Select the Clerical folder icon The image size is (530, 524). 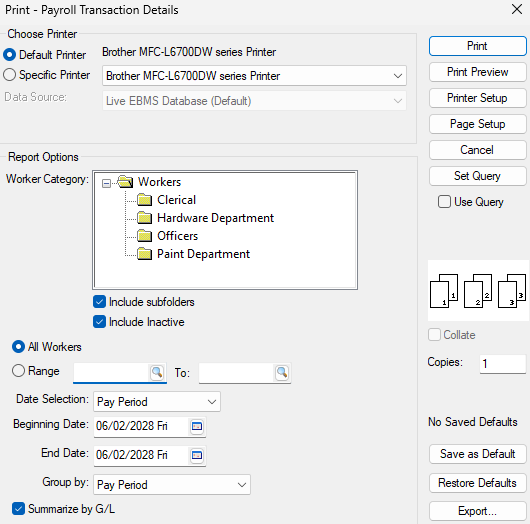point(145,200)
